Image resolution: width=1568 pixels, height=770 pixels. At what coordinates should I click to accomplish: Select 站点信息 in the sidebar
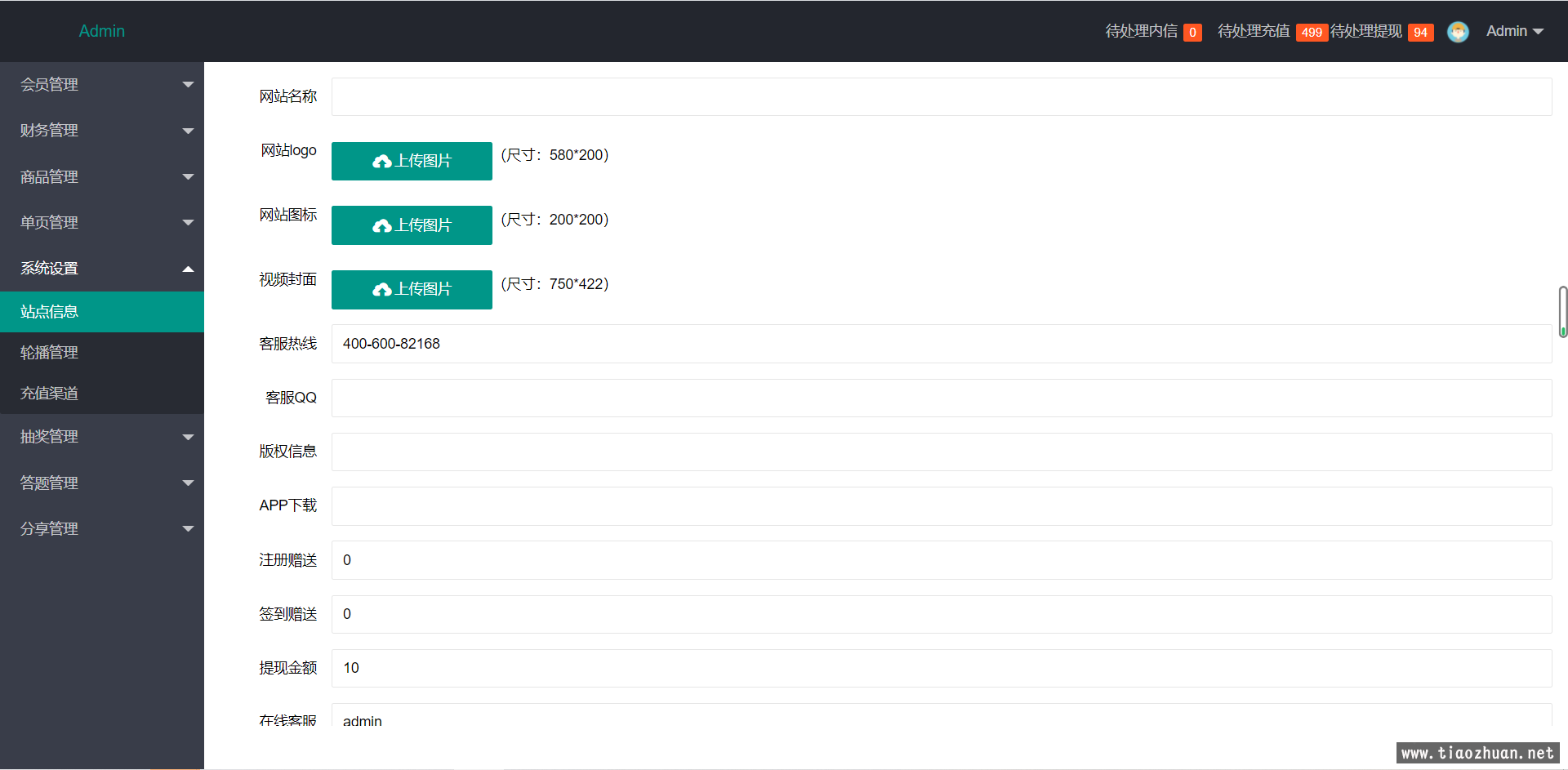(102, 312)
